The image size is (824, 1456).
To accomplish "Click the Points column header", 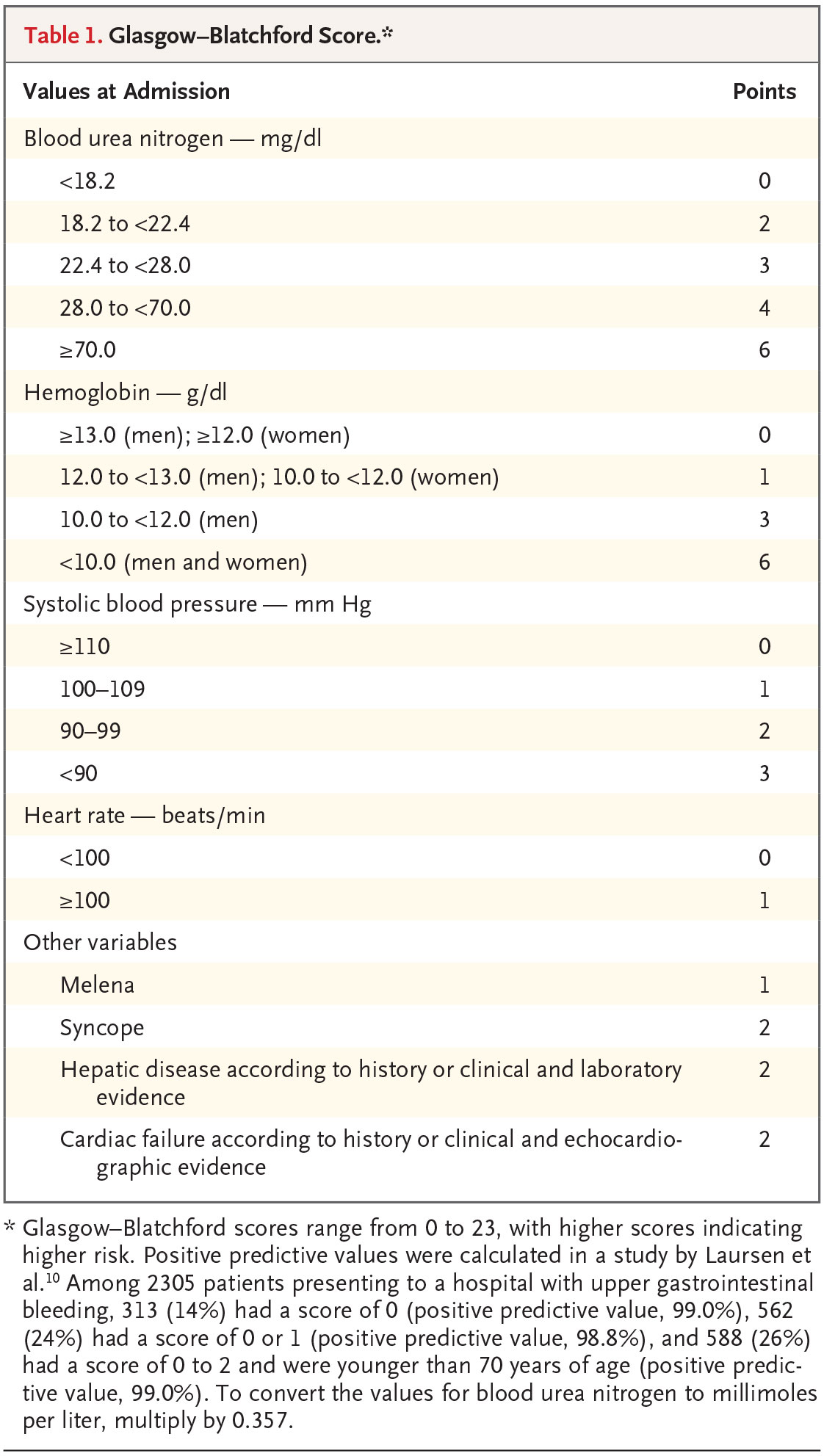I will pyautogui.click(x=765, y=91).
